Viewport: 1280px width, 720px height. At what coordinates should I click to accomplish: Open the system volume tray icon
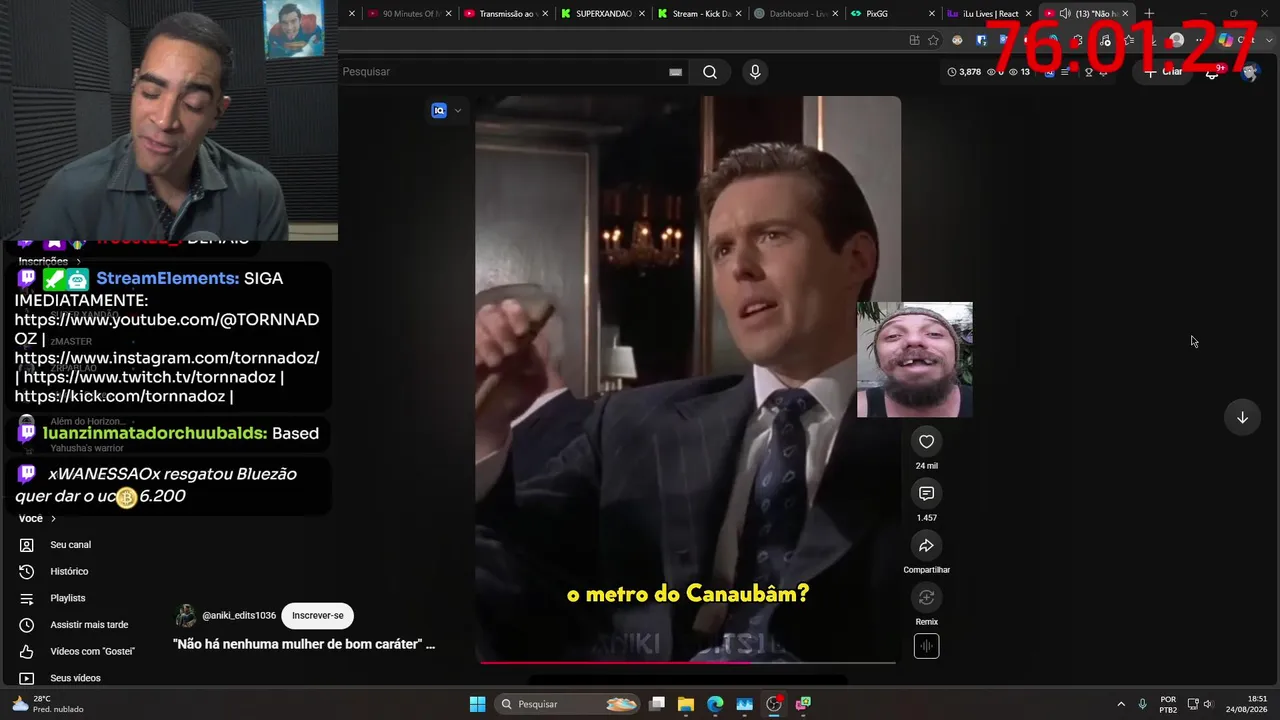pyautogui.click(x=1208, y=704)
